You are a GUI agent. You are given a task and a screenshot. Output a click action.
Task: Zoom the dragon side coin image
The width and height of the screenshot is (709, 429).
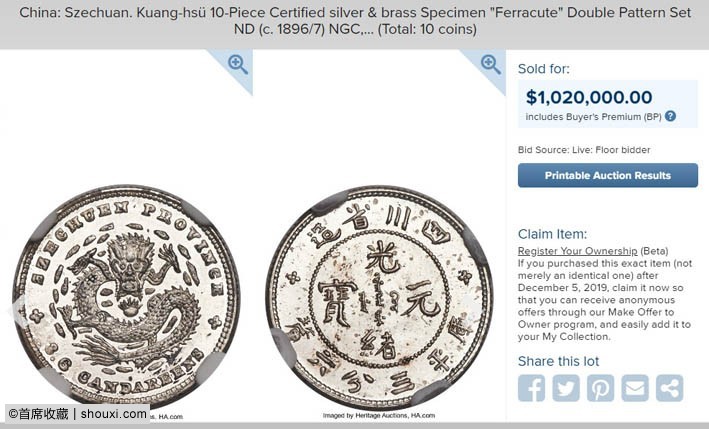tap(237, 64)
